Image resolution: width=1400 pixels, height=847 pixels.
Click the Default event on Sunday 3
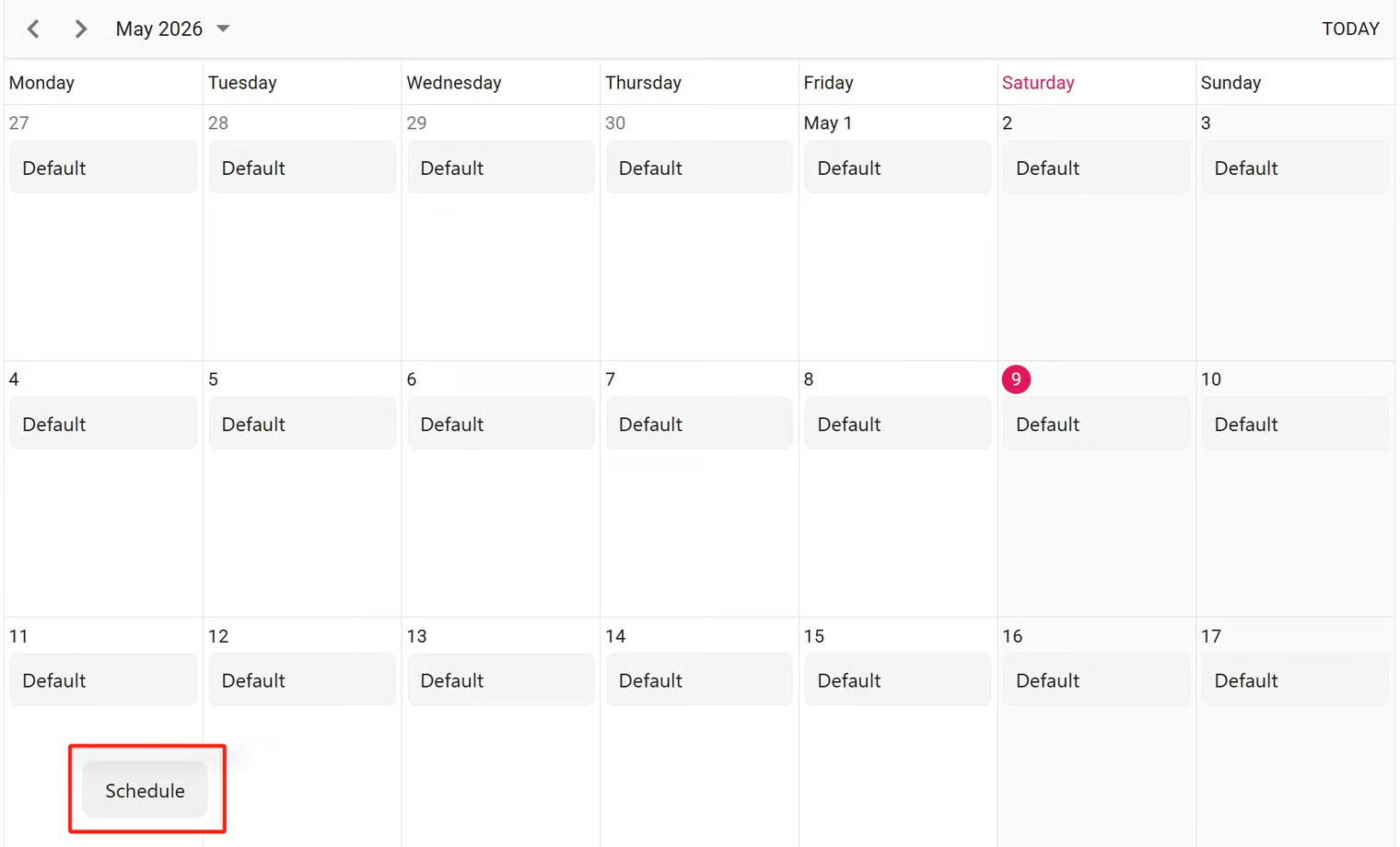click(x=1294, y=168)
